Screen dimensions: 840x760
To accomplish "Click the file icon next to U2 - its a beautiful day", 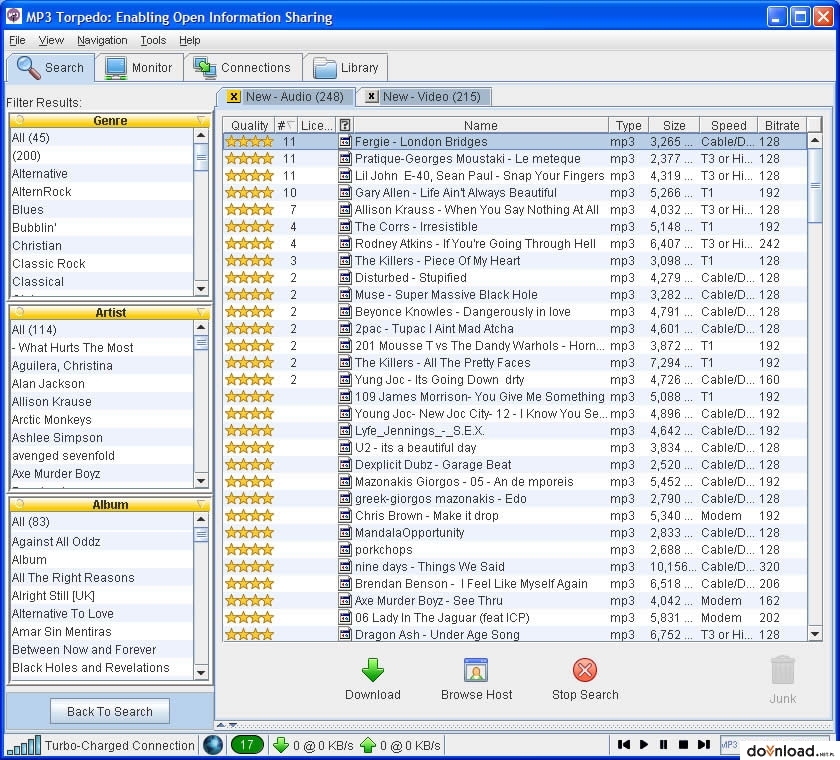I will [345, 447].
